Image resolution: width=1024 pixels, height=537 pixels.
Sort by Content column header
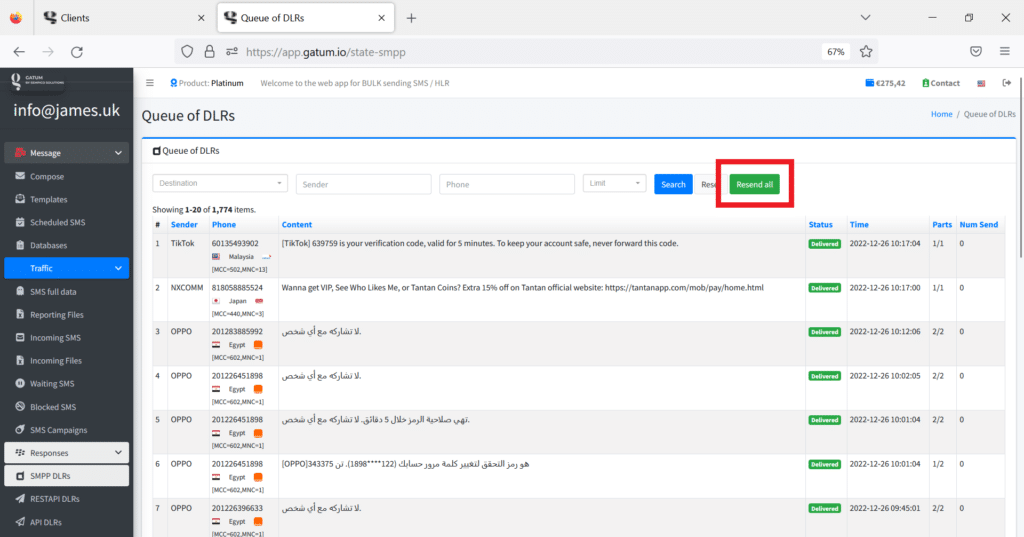pyautogui.click(x=297, y=224)
